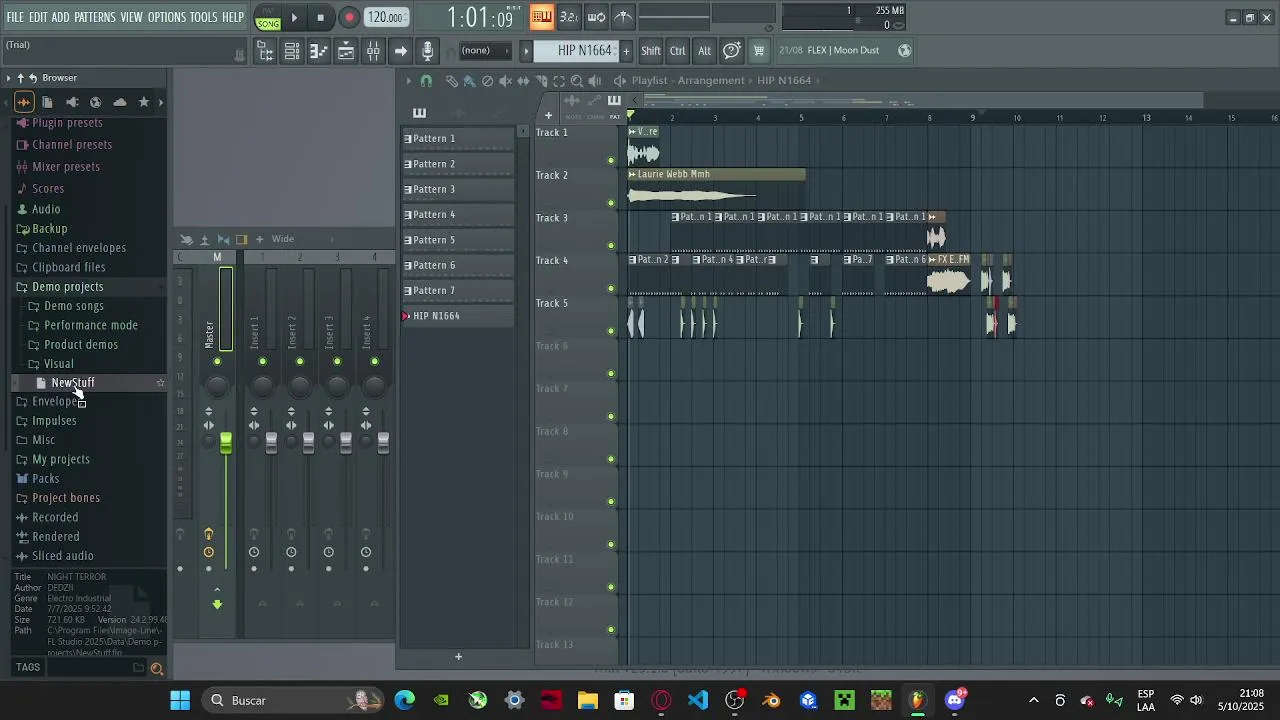Screen dimensions: 1280x720
Task: Mute Track 5 using its green light
Action: (x=611, y=331)
